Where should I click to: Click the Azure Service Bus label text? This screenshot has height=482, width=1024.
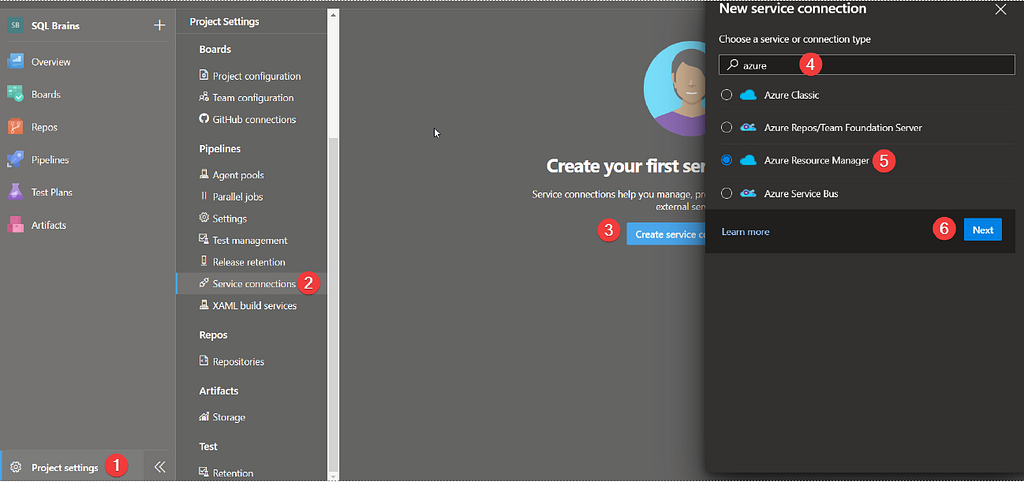[x=801, y=193]
